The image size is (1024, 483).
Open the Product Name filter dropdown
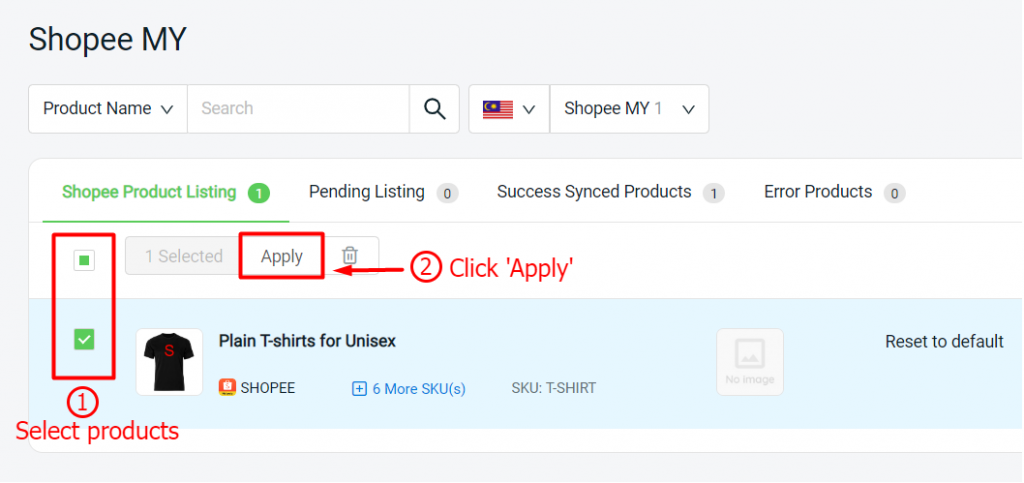coord(108,108)
